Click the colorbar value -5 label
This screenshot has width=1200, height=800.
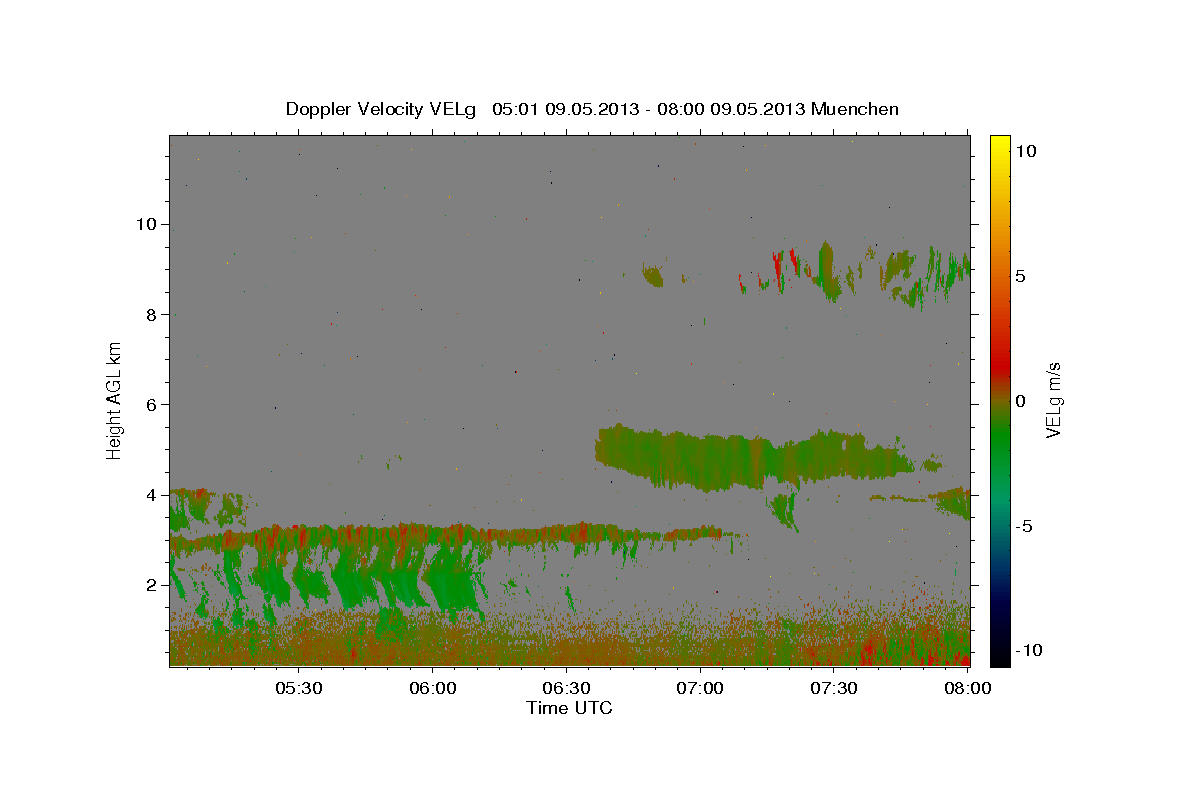pyautogui.click(x=1023, y=526)
